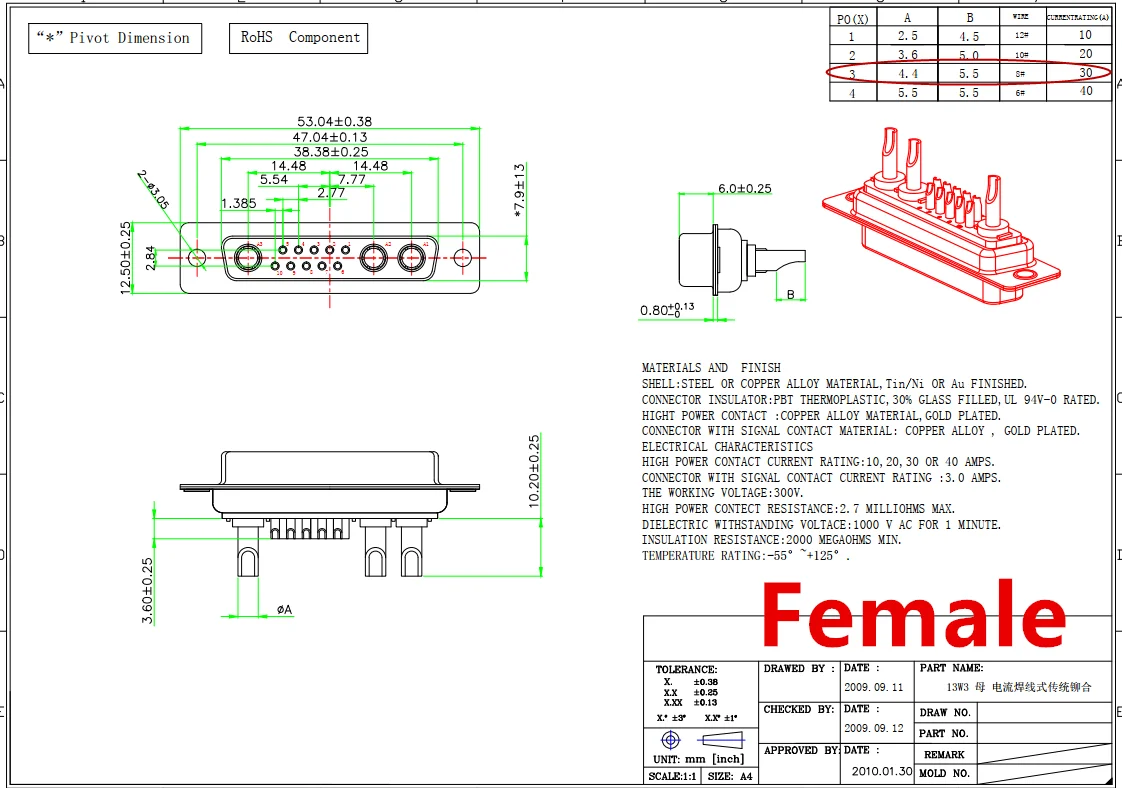Click the MATERIALS AND FINISH heading
The image size is (1122, 788).
(x=711, y=367)
